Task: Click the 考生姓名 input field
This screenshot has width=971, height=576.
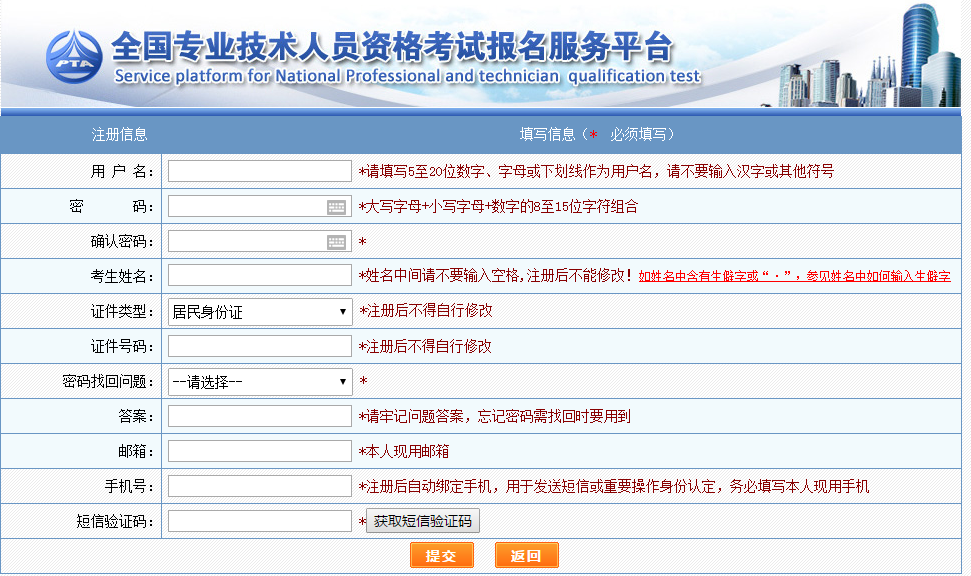Action: (x=259, y=276)
